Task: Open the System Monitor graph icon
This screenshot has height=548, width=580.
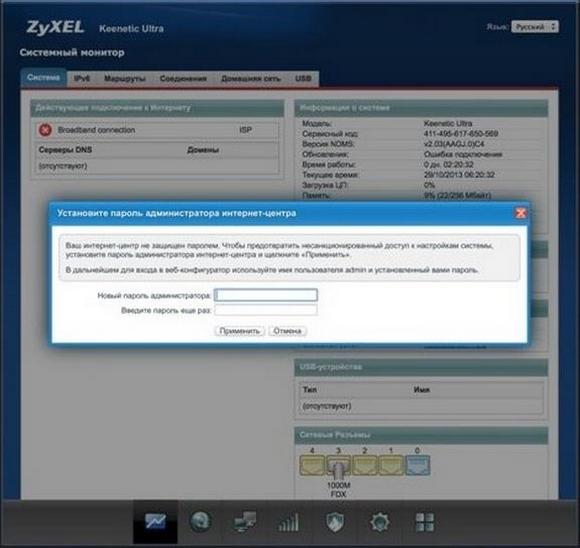Action: [x=155, y=522]
